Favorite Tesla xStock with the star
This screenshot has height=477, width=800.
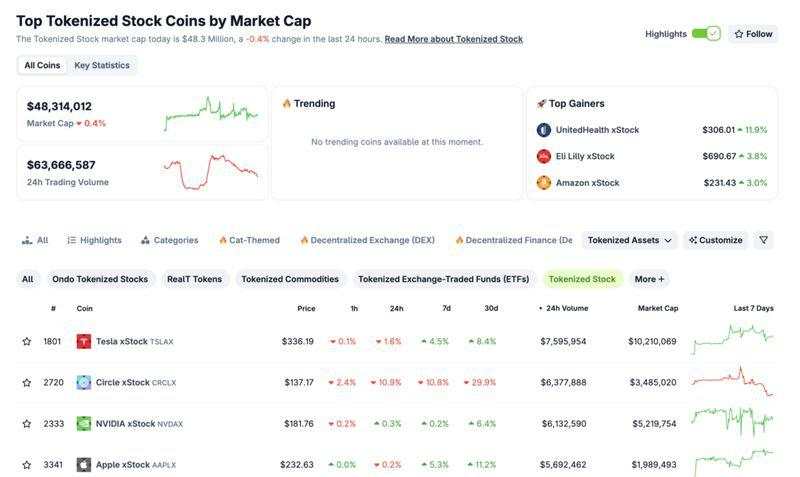pos(27,342)
